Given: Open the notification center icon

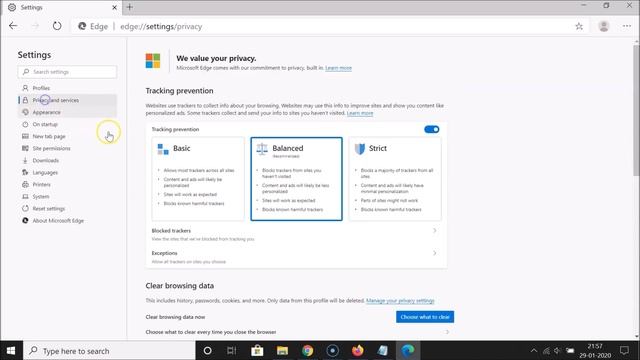Looking at the screenshot, I should (x=624, y=351).
